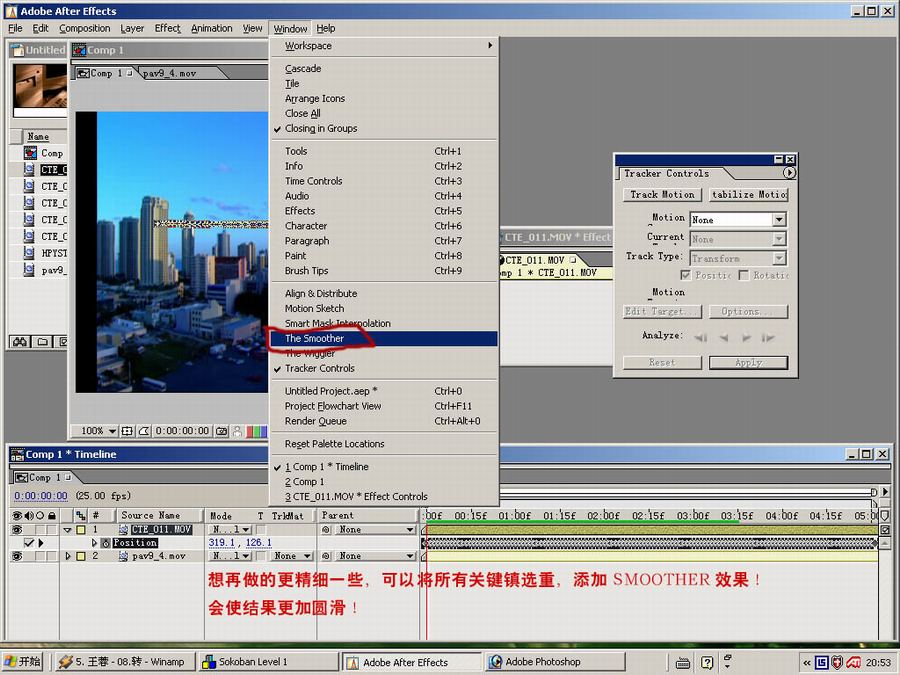Click the Position stopwatch icon in timeline

point(105,543)
